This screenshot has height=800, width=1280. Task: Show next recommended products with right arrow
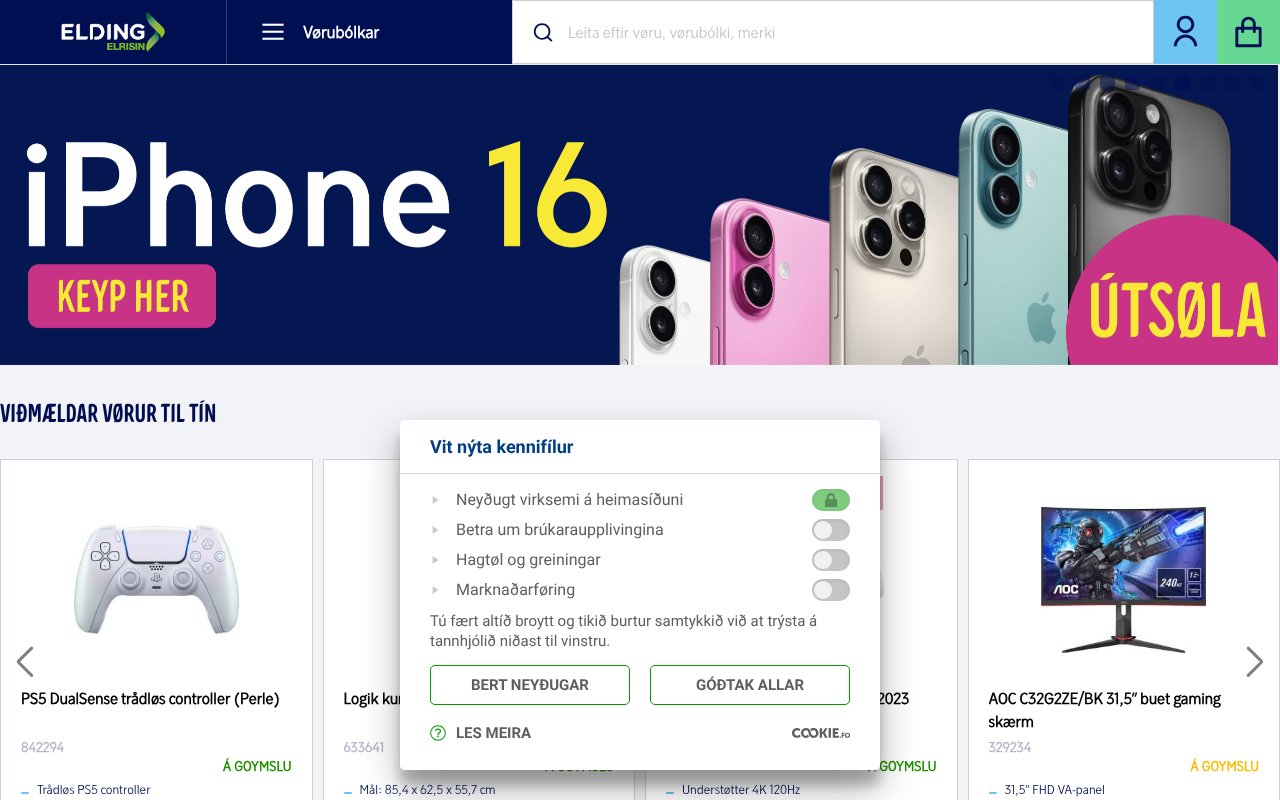point(1254,661)
